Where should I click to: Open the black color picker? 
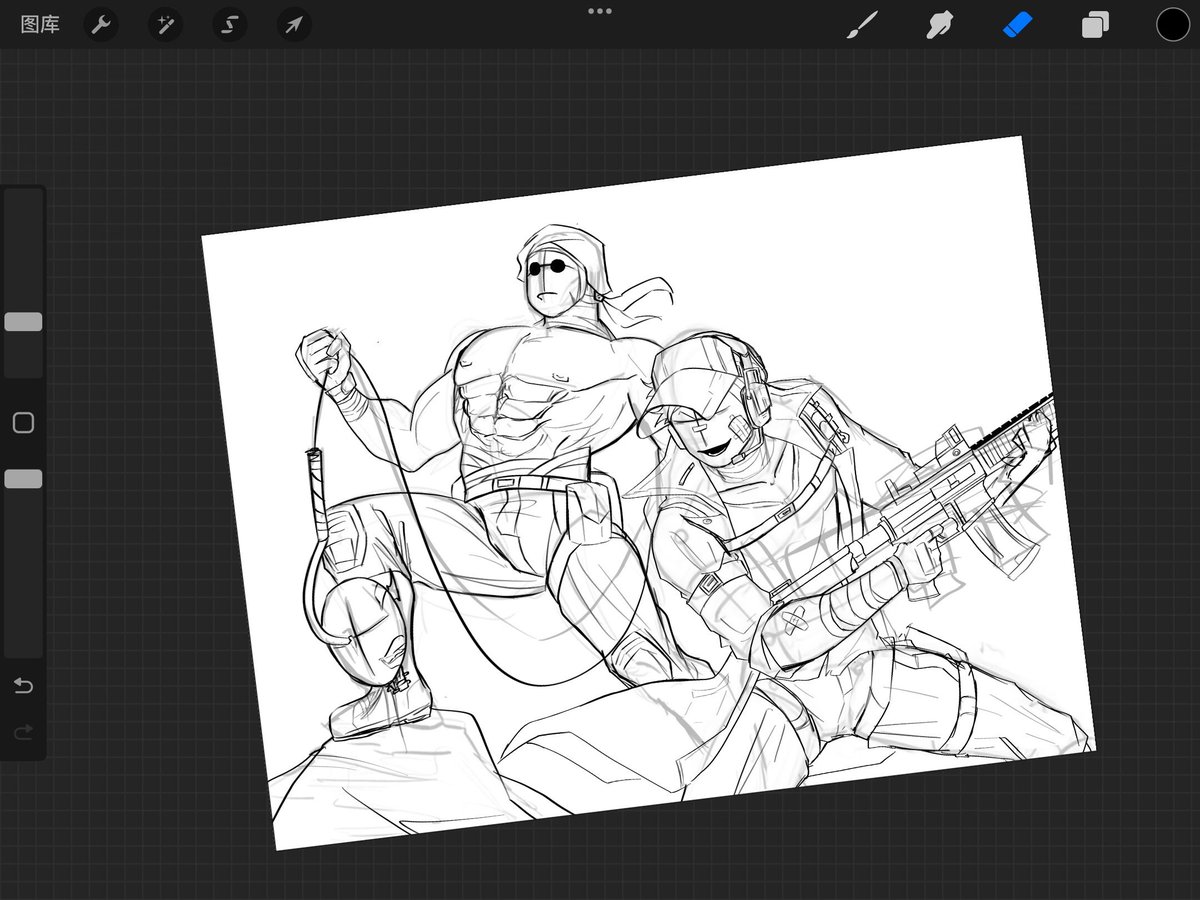(1173, 25)
